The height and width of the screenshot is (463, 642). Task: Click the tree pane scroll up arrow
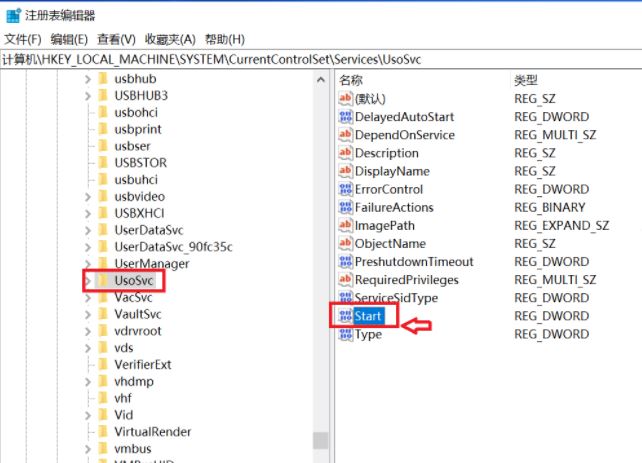(x=321, y=79)
